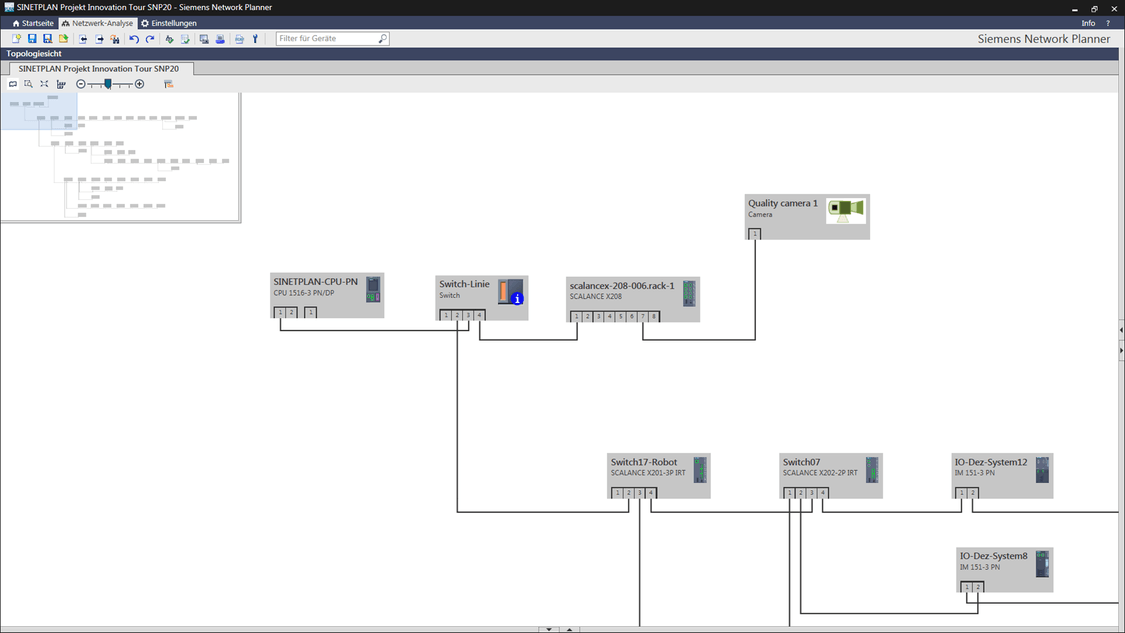This screenshot has height=633, width=1125.
Task: Activate the zoom-to-area tool
Action: click(28, 84)
